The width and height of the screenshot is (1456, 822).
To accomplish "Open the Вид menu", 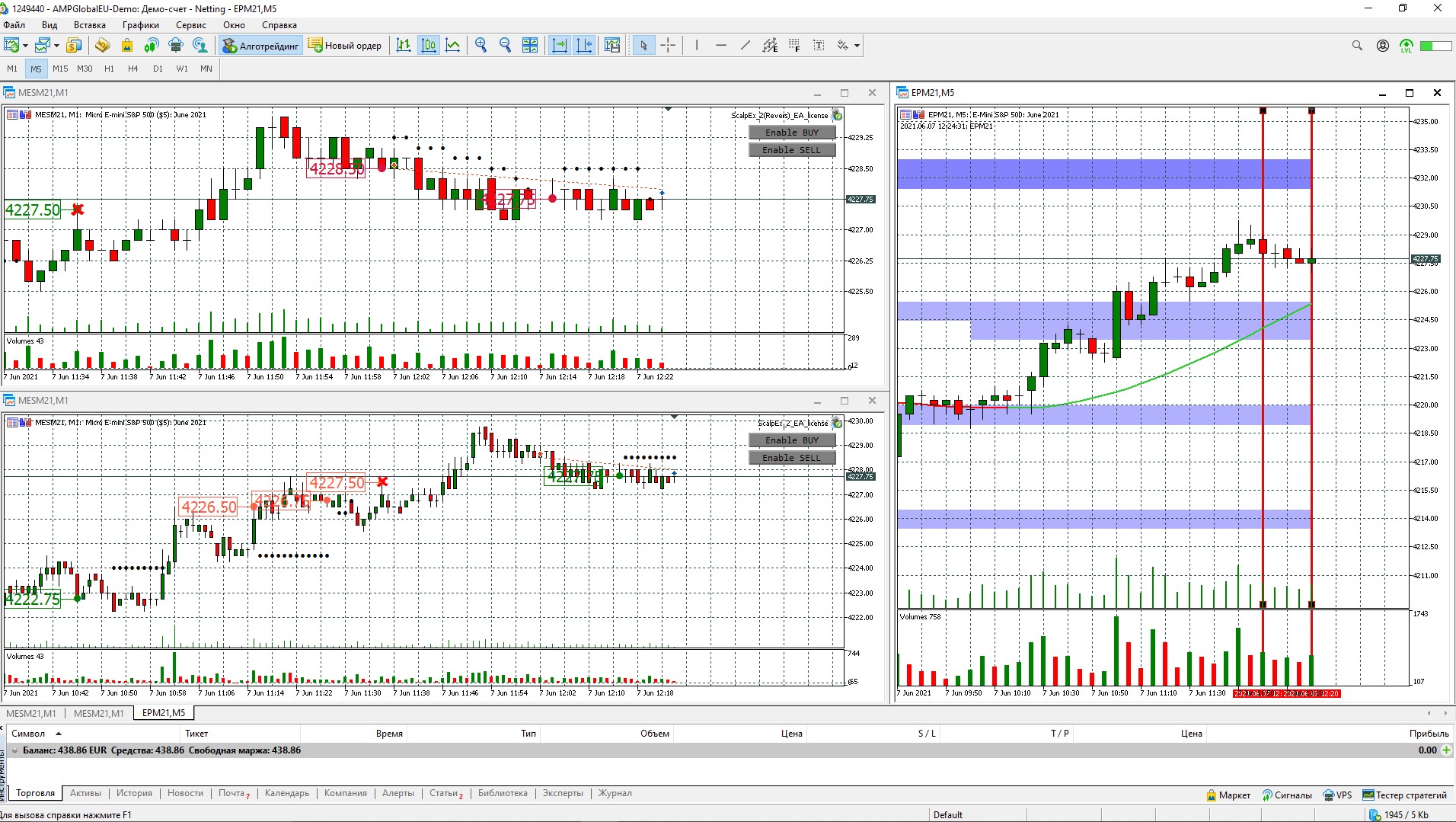I will tap(49, 25).
